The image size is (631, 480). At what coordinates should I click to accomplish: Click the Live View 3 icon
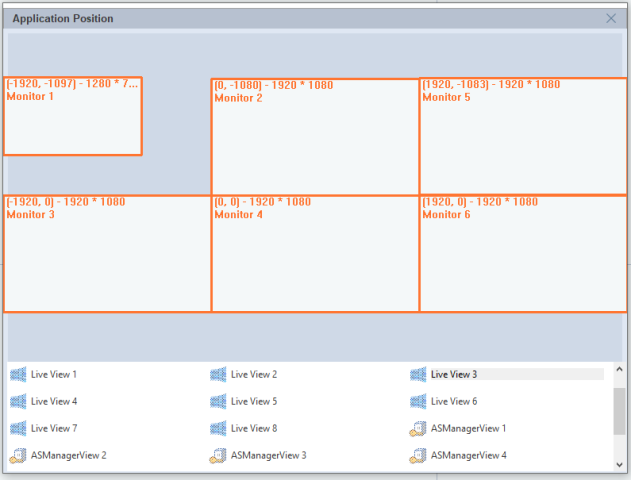(x=418, y=375)
